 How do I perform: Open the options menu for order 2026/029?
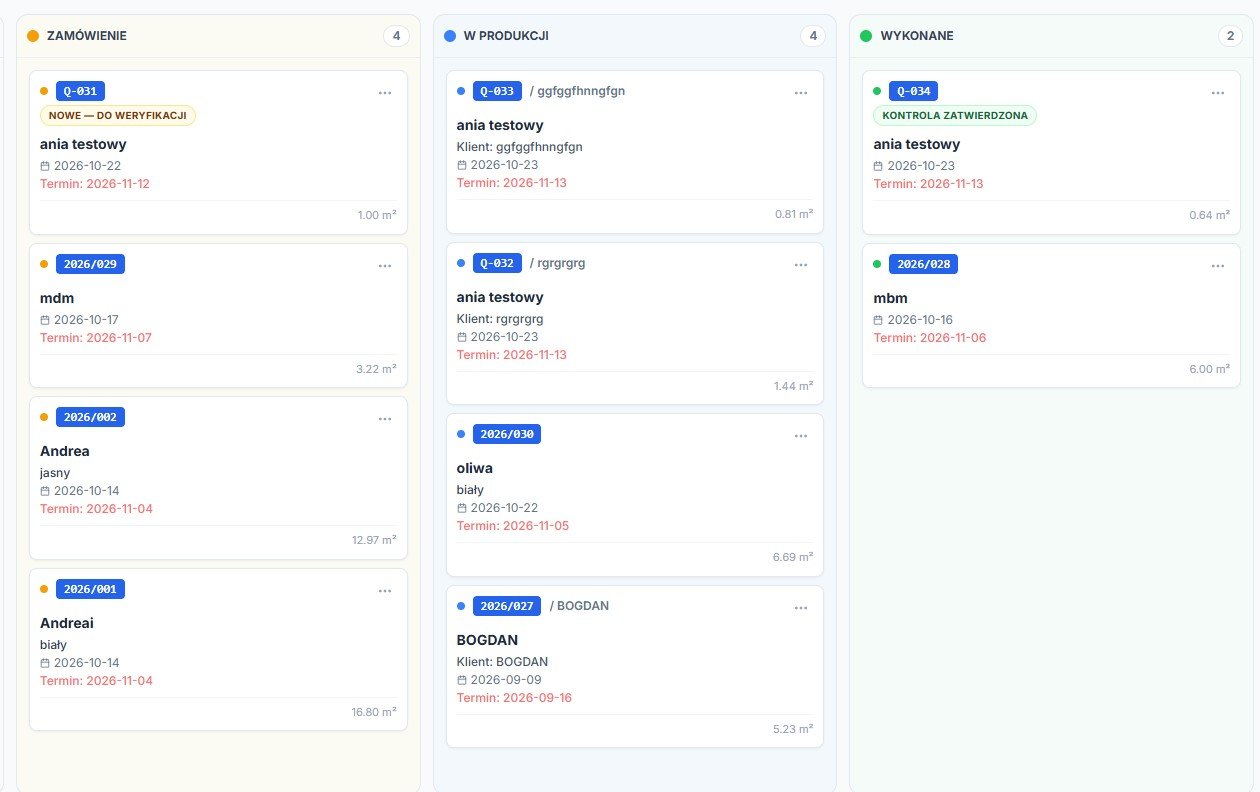click(x=385, y=266)
